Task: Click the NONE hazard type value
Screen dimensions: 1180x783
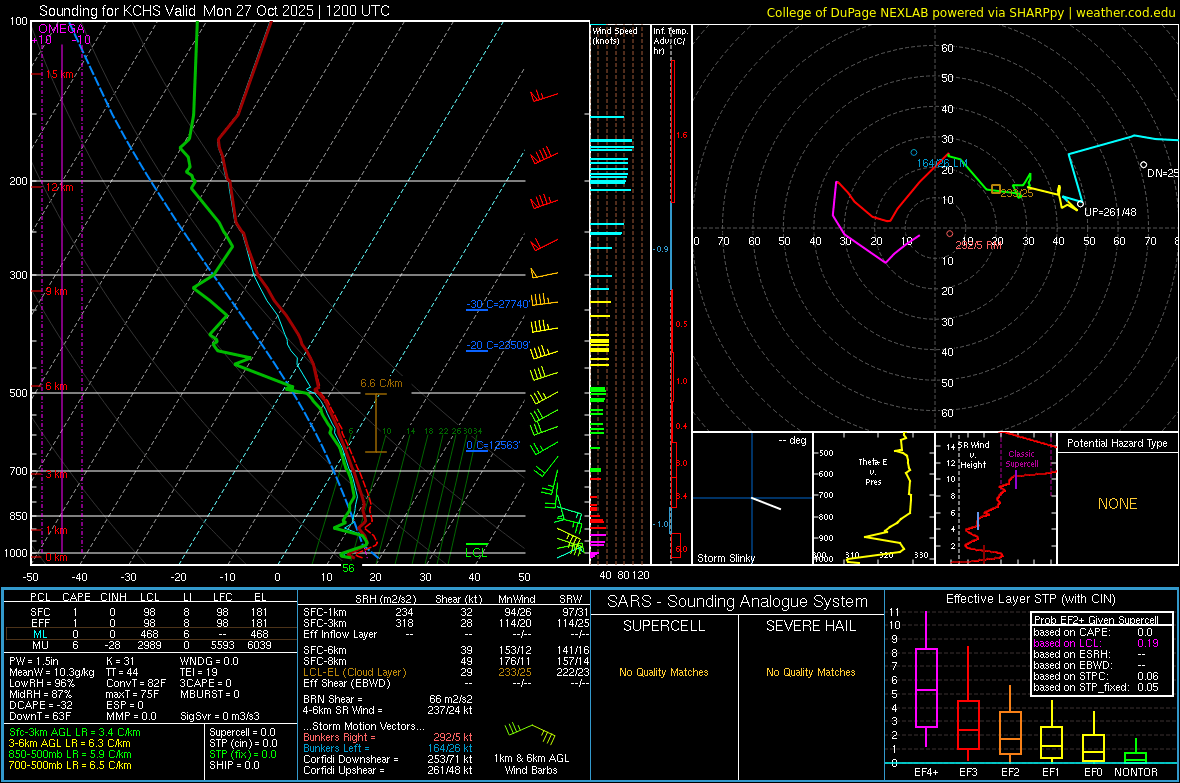Action: tap(1117, 504)
